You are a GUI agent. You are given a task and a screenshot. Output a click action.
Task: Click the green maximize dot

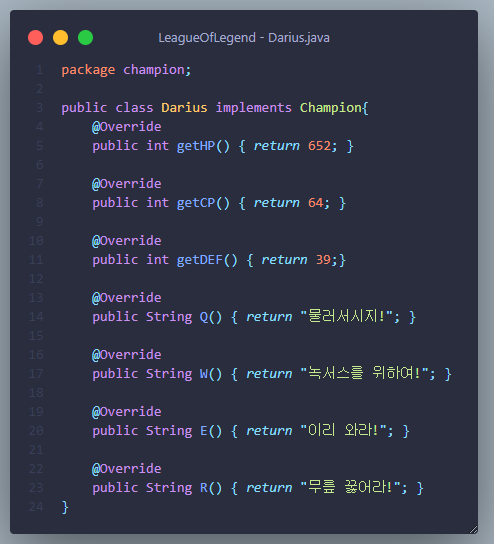point(85,37)
